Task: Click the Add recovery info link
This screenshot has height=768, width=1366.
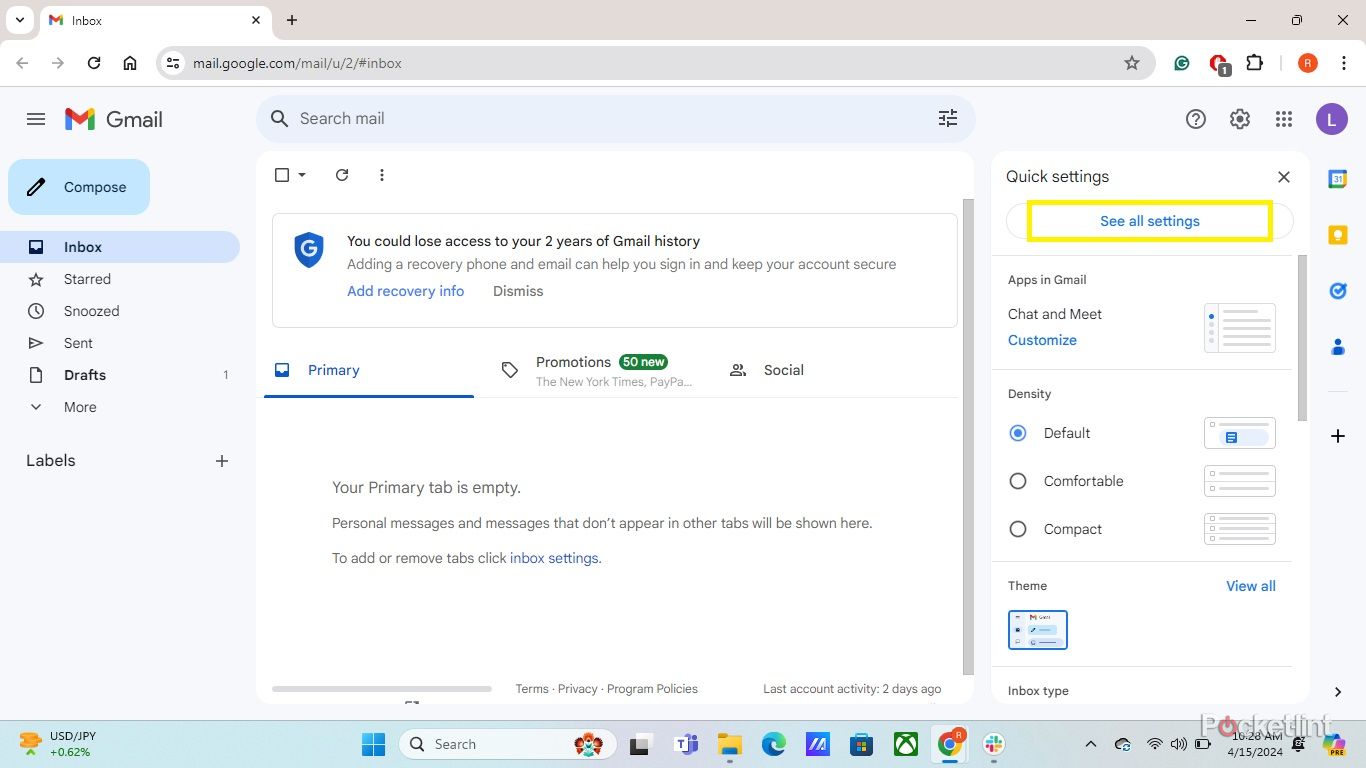Action: (405, 291)
